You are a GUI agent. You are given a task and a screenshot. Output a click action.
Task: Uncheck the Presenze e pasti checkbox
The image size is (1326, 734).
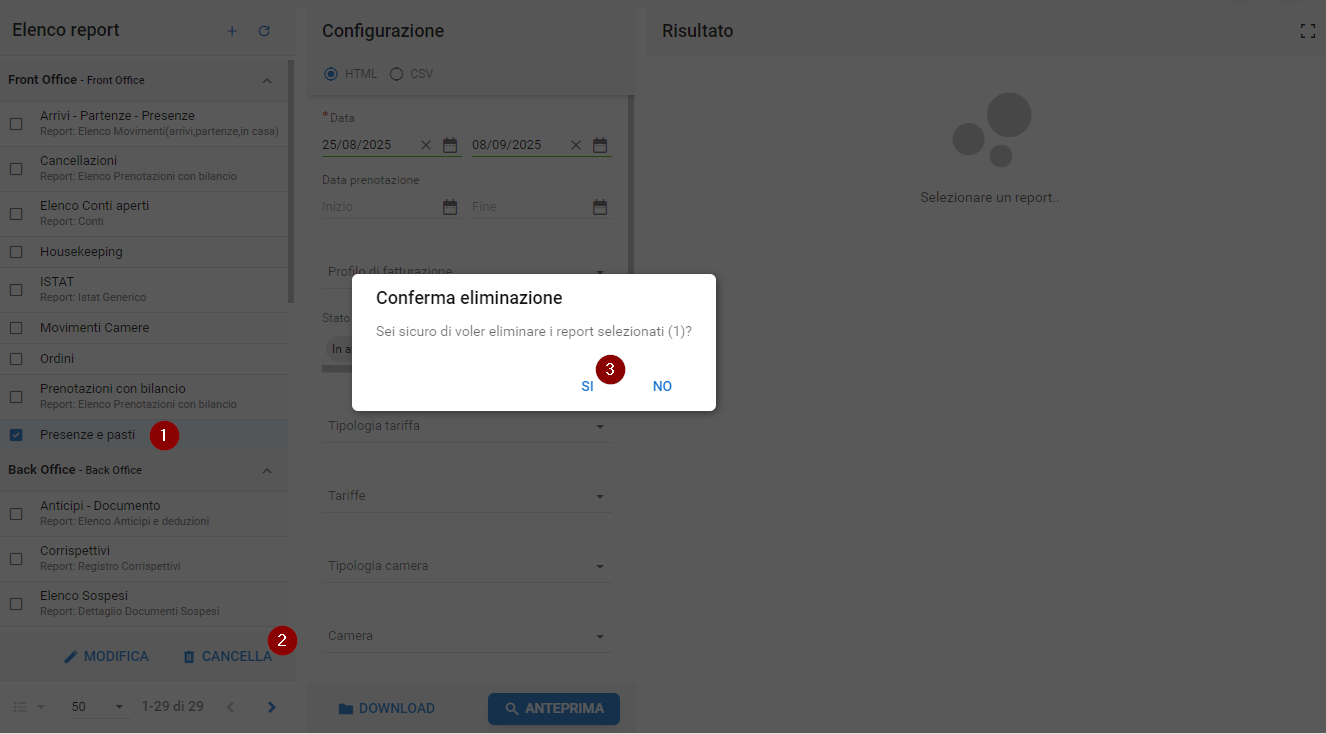coord(16,435)
